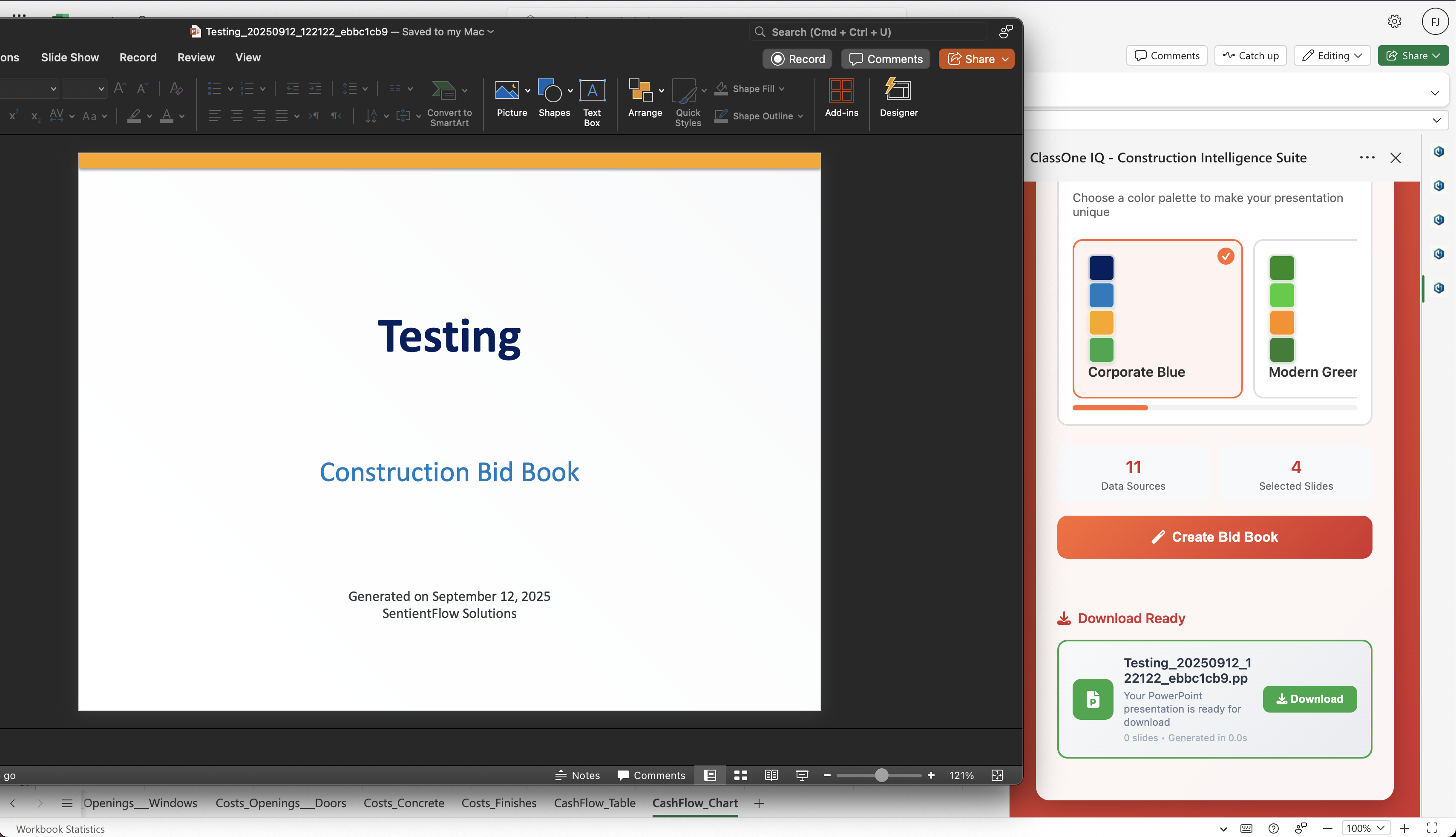Add a new worksheet with the plus button
This screenshot has height=837, width=1456.
[759, 803]
